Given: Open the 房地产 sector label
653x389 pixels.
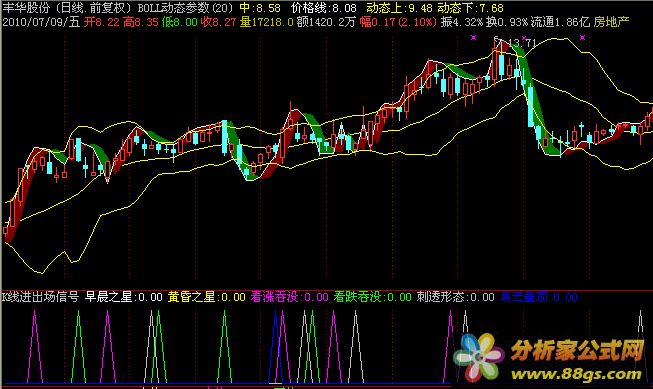Looking at the screenshot, I should pyautogui.click(x=611, y=22).
